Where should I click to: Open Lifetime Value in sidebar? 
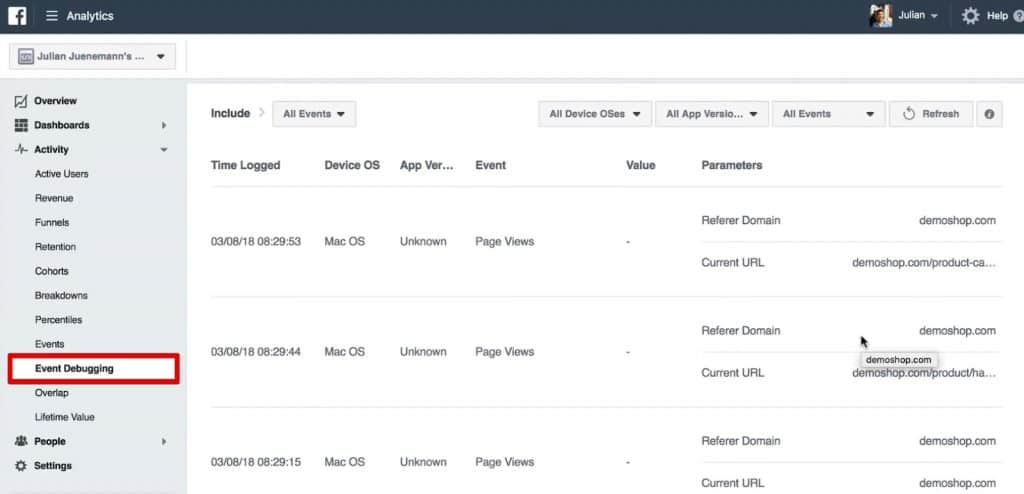tap(65, 417)
